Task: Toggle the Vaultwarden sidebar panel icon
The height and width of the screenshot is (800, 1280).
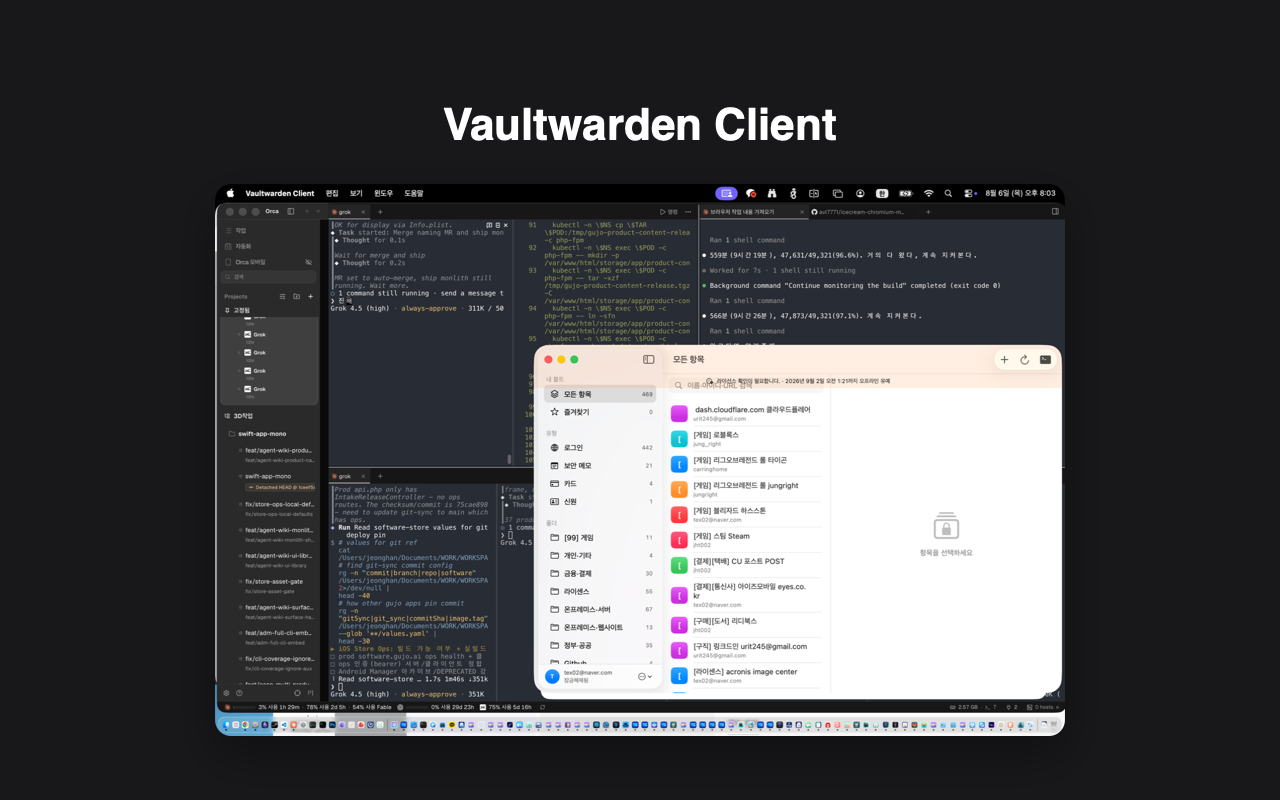Action: [648, 359]
